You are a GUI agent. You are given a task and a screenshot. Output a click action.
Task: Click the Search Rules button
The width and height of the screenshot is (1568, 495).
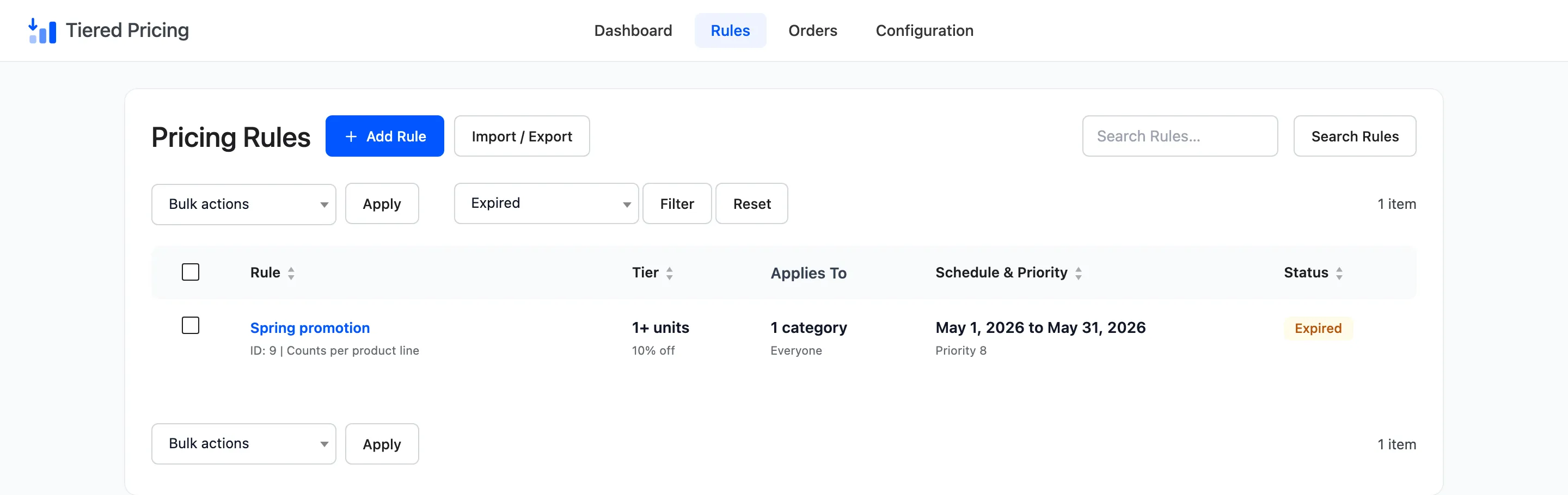coord(1355,136)
